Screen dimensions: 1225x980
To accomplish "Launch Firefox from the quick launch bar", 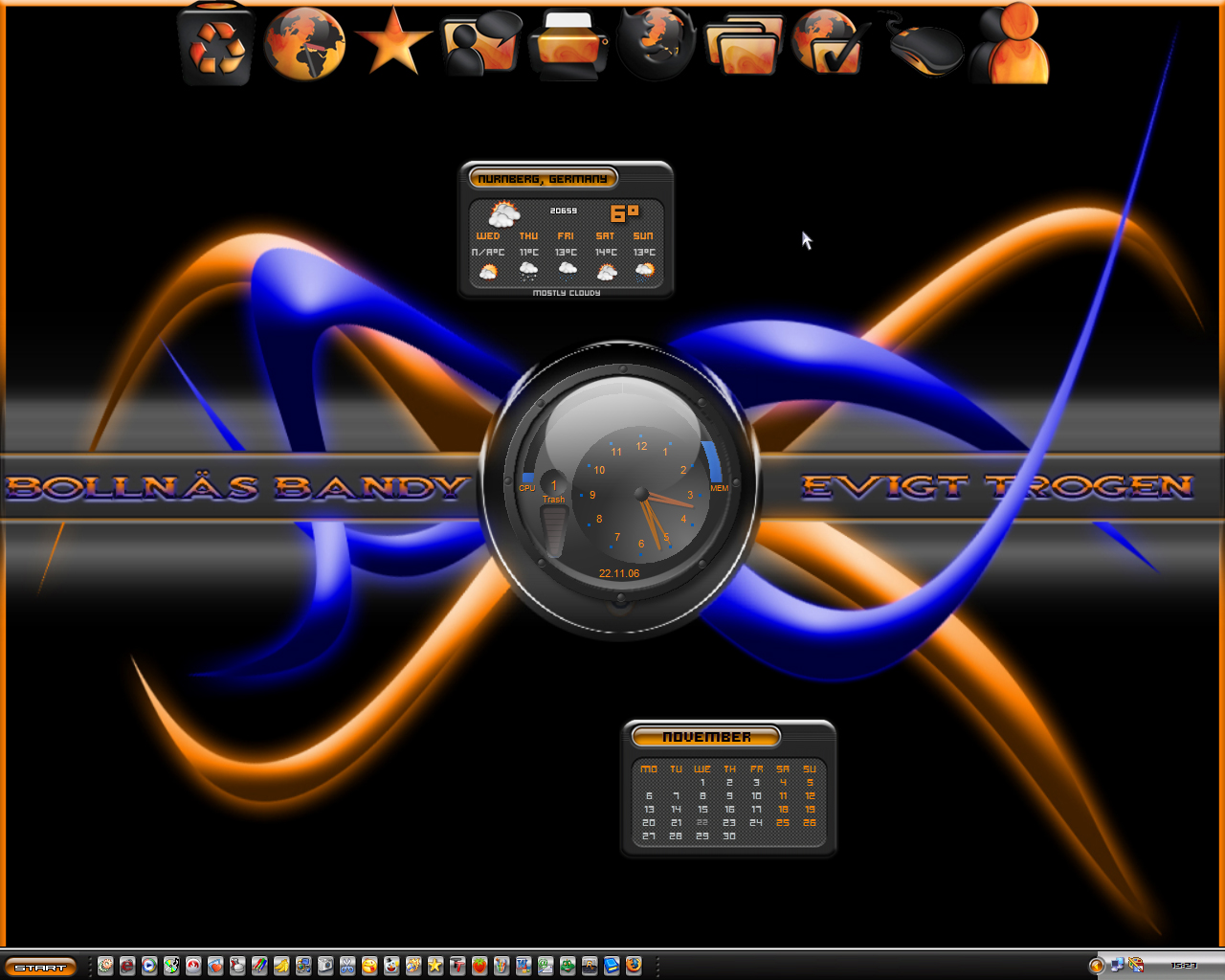I will tap(634, 966).
